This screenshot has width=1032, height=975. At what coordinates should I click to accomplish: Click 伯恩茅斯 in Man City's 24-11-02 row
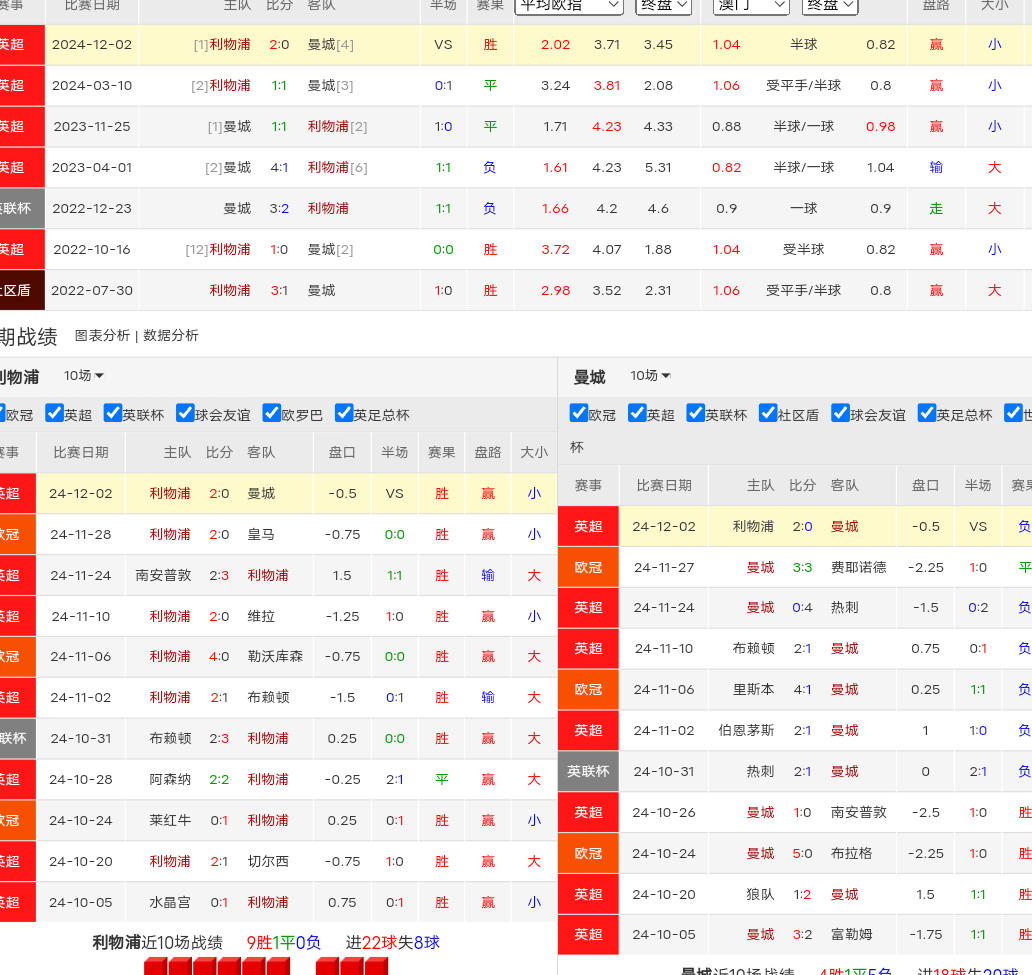(x=746, y=730)
